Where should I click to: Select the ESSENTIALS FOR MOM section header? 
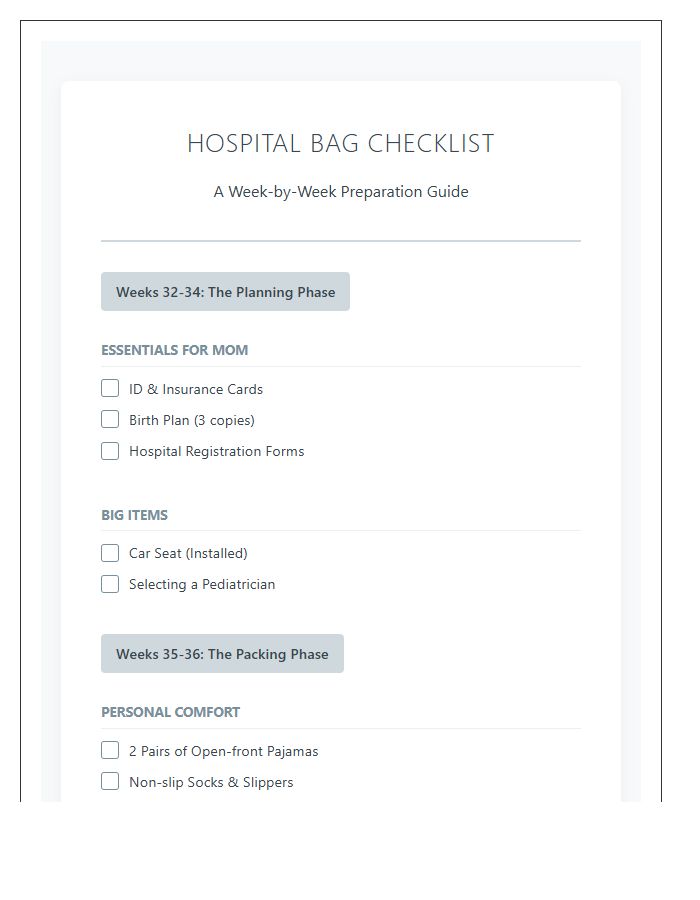click(174, 350)
